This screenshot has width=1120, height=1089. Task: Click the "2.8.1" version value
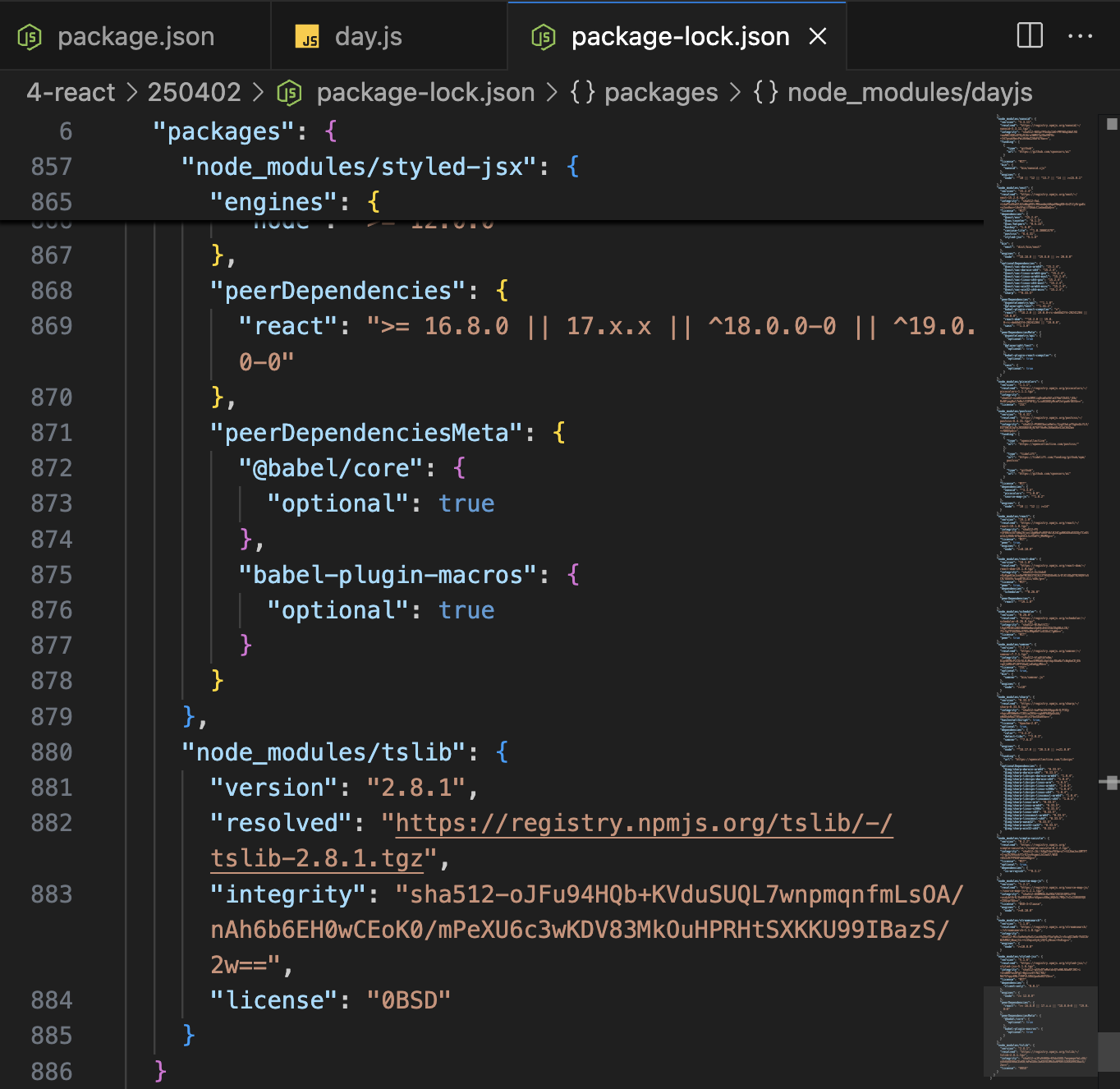[416, 788]
